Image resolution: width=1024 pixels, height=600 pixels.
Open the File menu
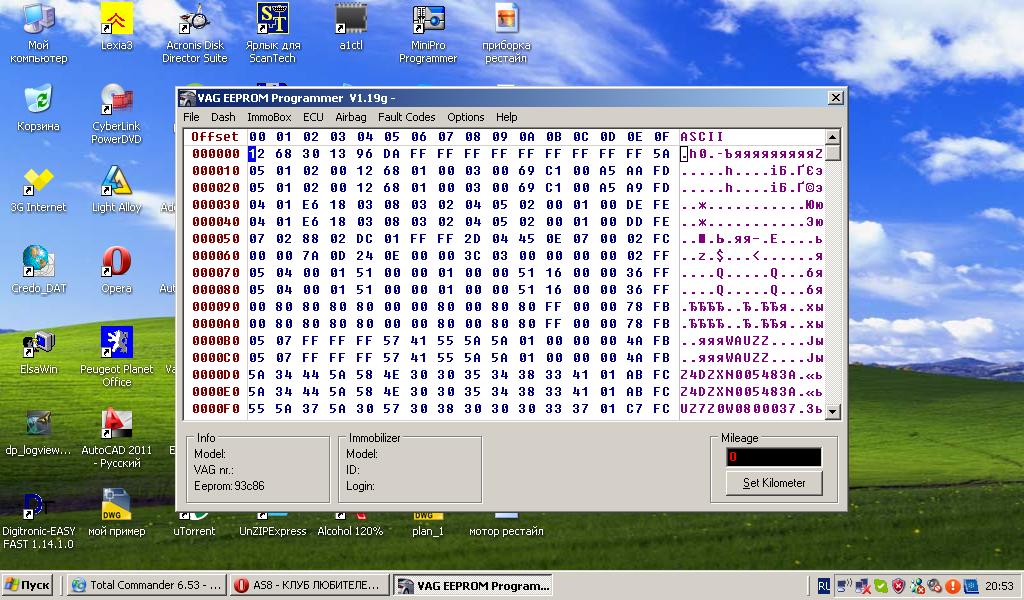click(x=191, y=117)
